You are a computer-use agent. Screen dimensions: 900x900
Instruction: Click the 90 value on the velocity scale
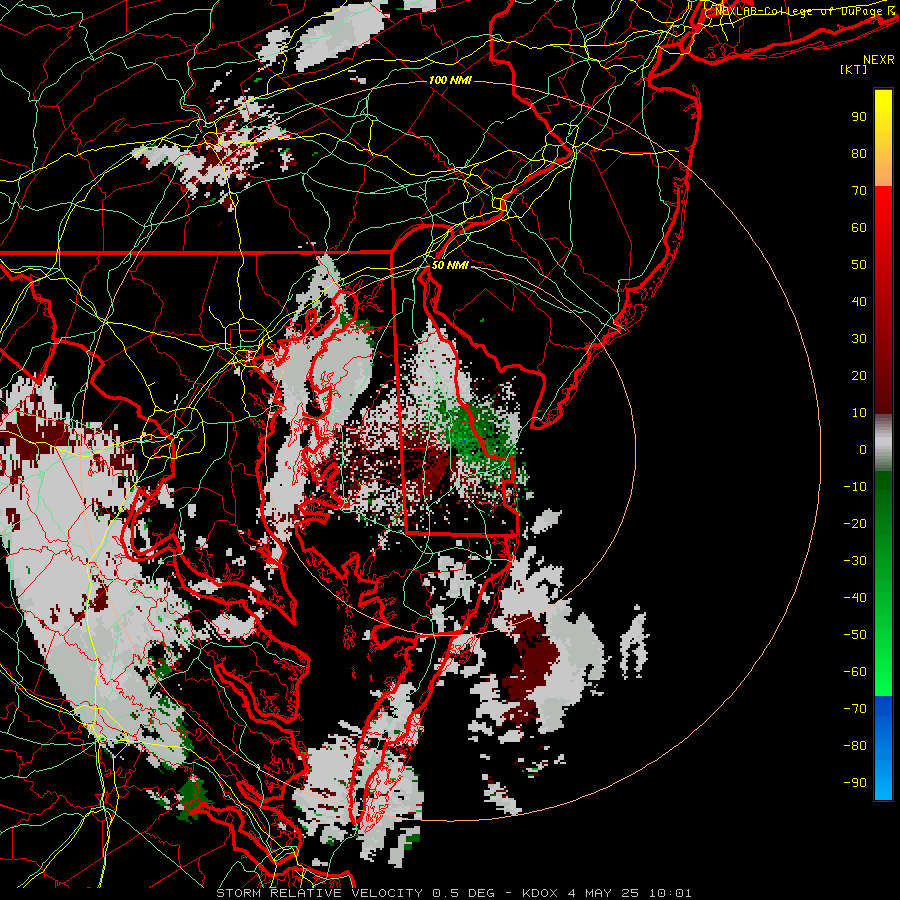[859, 117]
